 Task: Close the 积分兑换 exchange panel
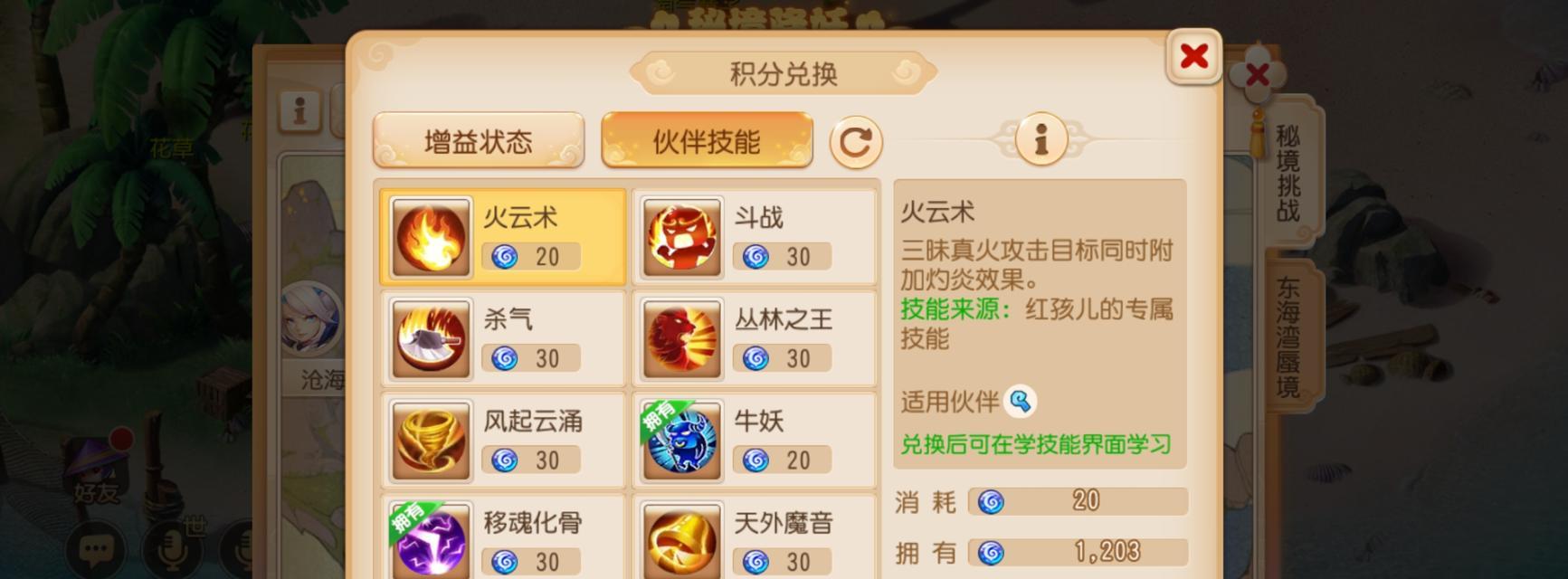tap(1193, 57)
